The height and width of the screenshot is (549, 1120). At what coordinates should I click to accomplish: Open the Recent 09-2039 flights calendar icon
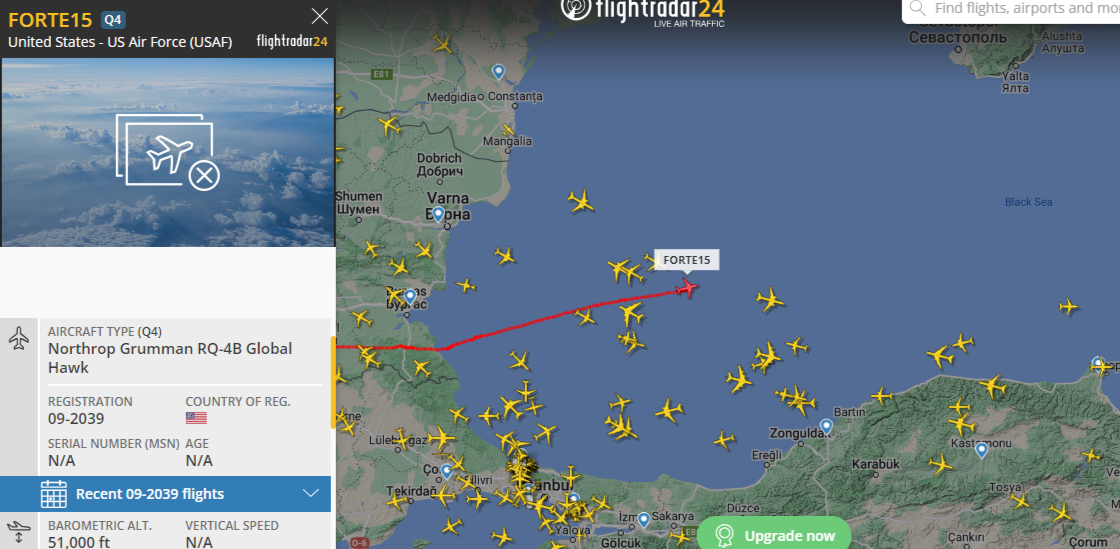54,493
